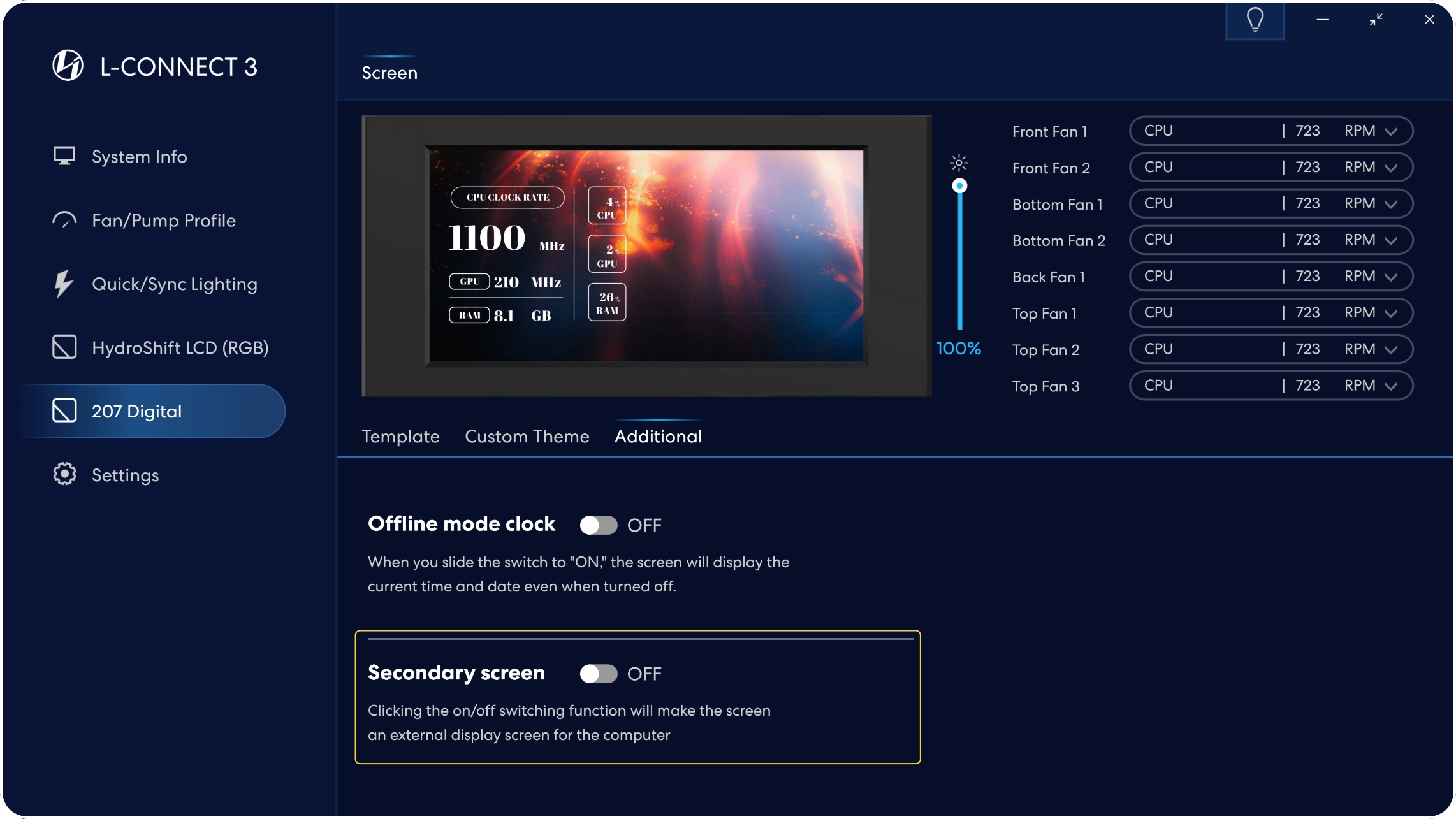Click the LCD screen preview image
The image size is (1456, 819).
[x=646, y=256]
